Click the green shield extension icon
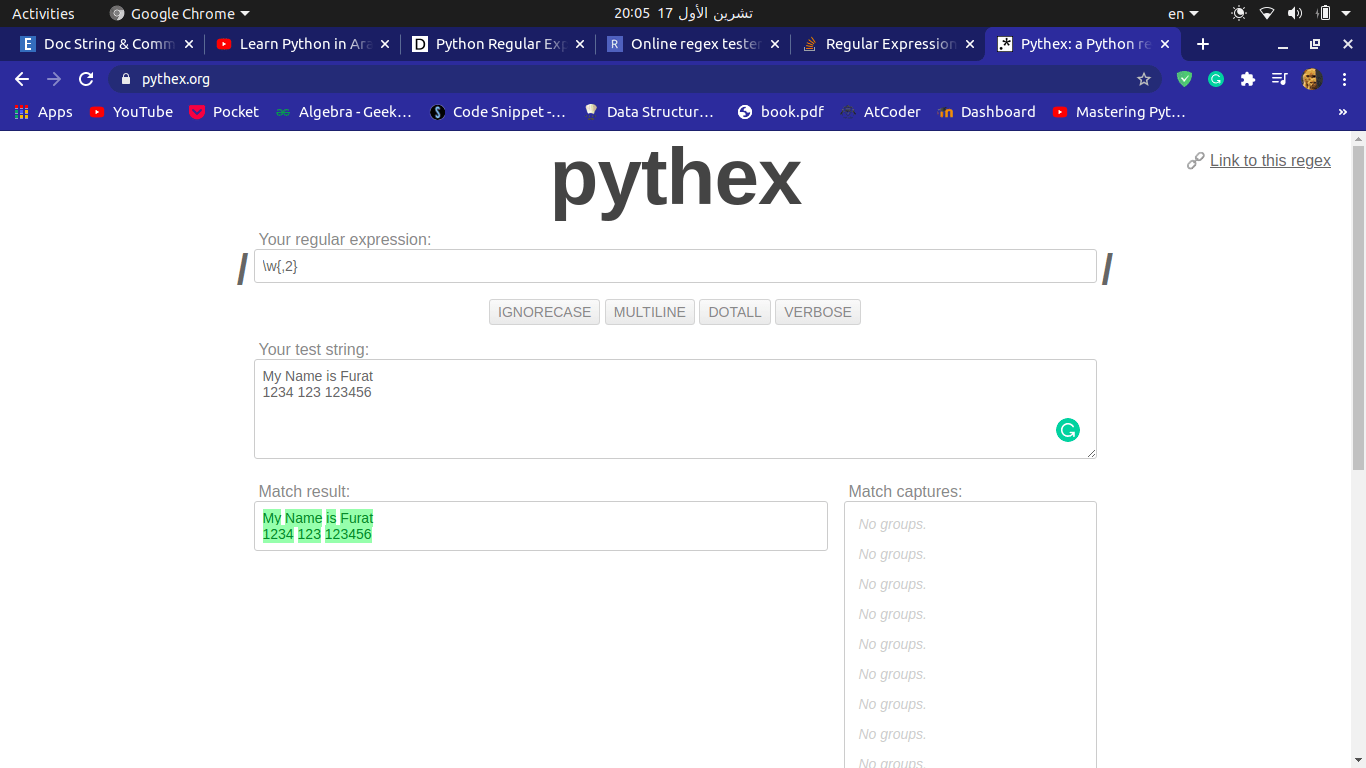The image size is (1366, 768). coord(1185,79)
